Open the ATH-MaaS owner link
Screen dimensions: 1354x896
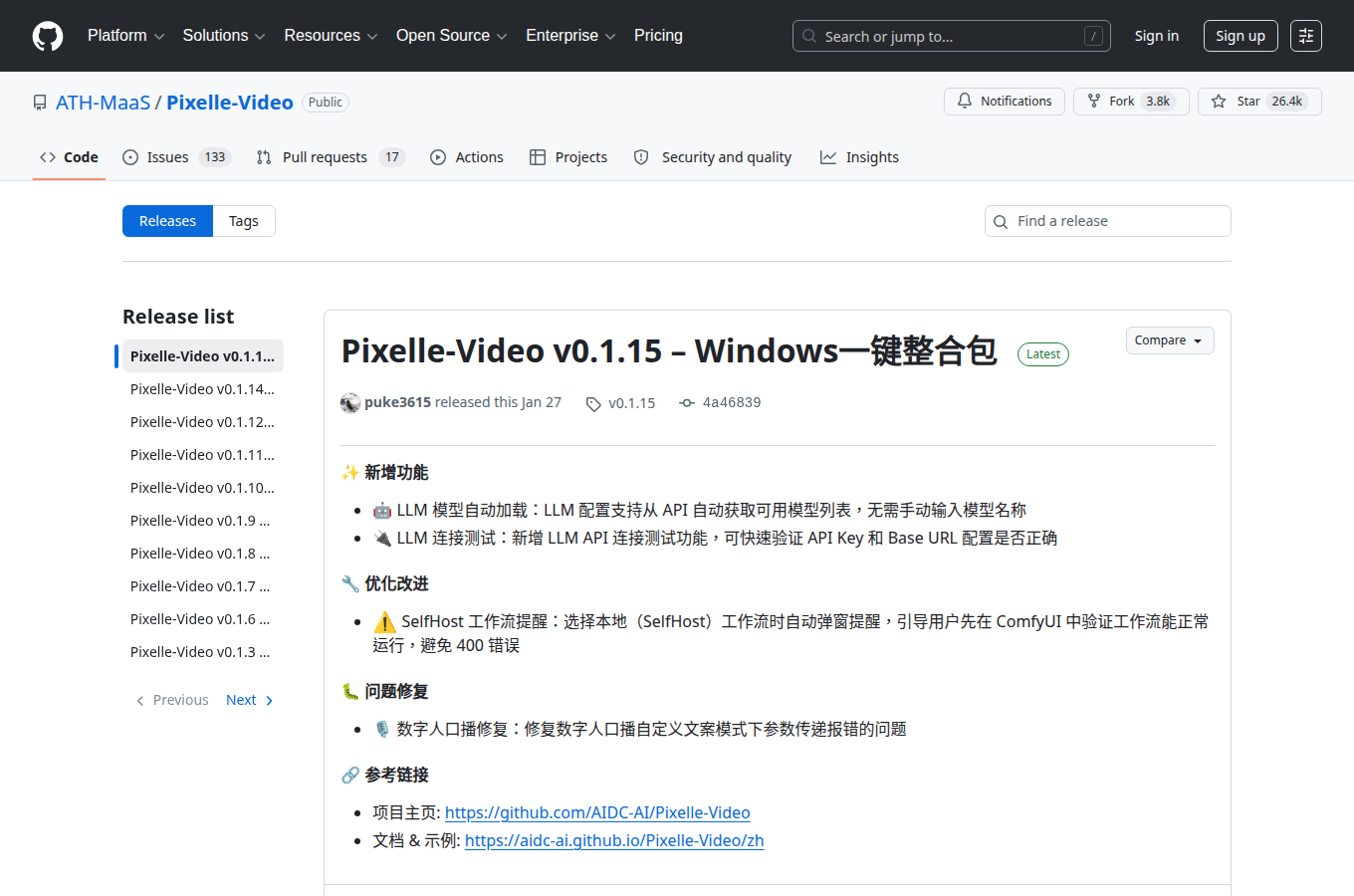coord(103,103)
